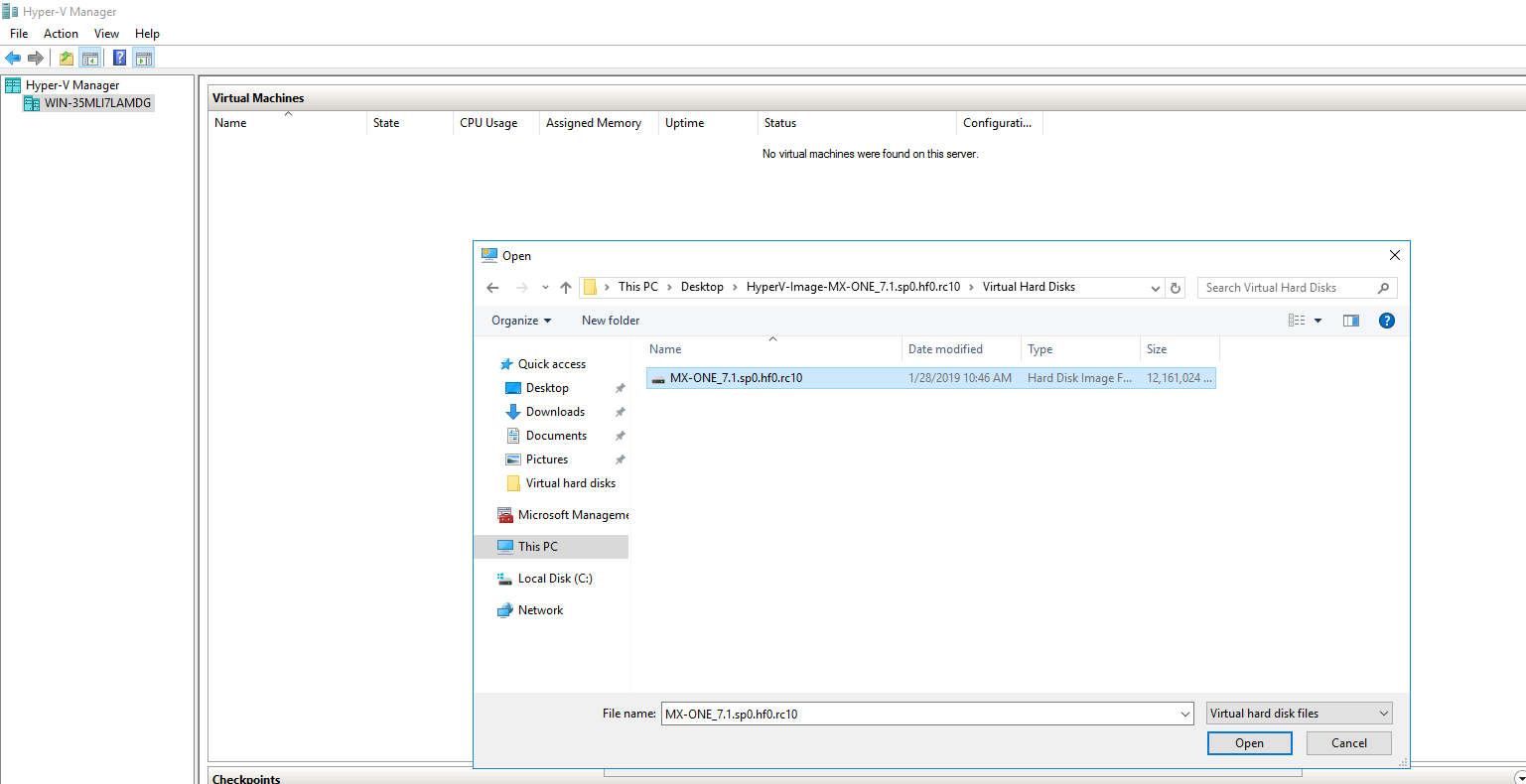Screen dimensions: 1526x784
Task: Click the back arrow in Open dialog
Action: [492, 288]
